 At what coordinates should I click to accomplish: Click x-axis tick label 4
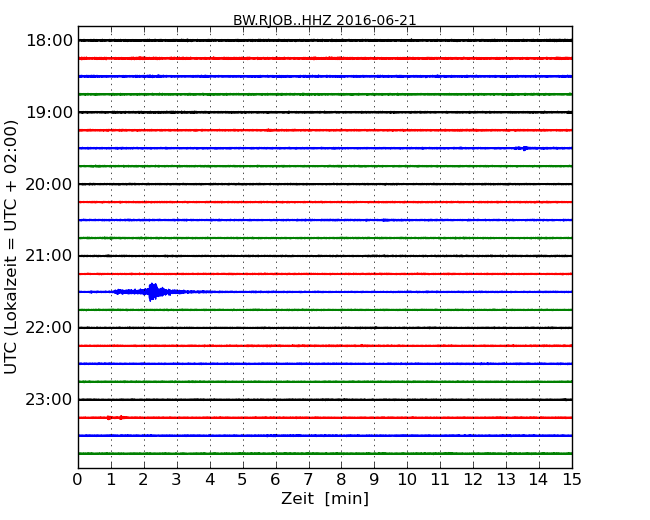[210, 480]
